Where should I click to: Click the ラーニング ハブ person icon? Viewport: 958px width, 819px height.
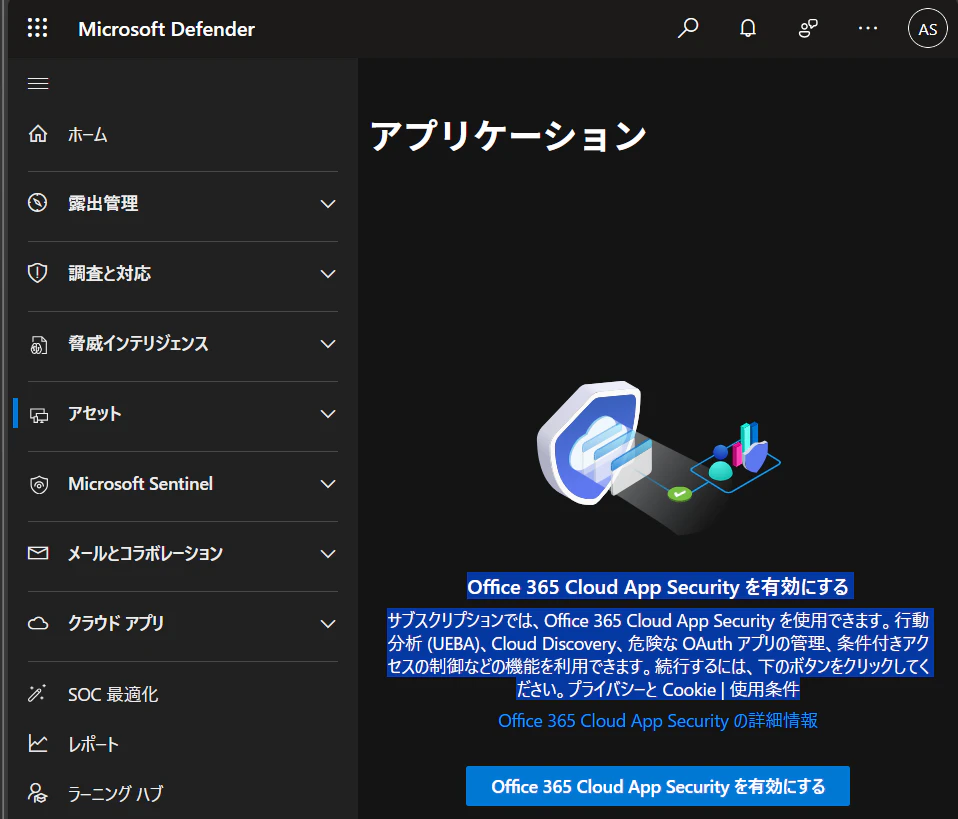point(37,793)
